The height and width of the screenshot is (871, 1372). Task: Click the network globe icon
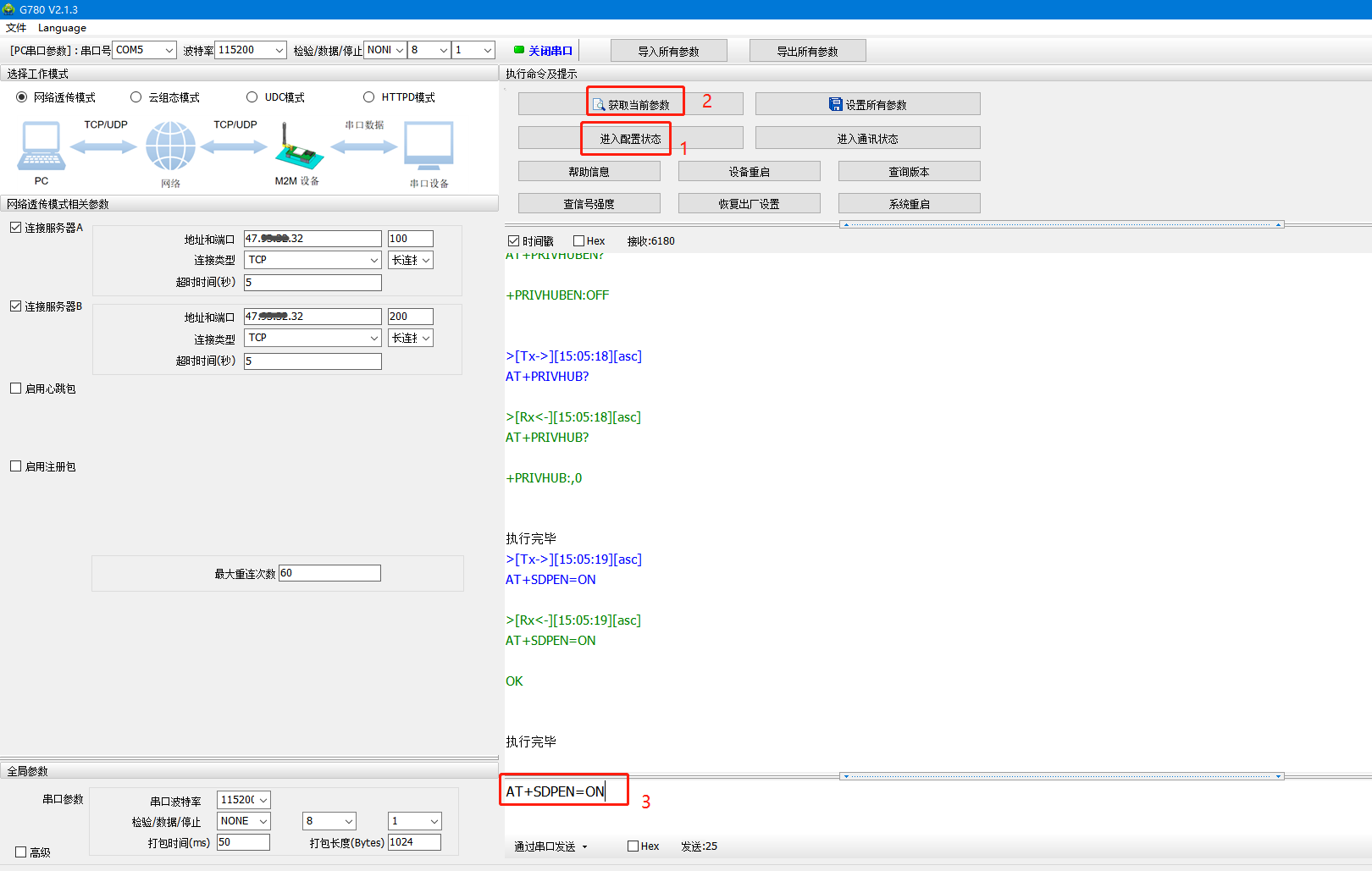tap(170, 146)
